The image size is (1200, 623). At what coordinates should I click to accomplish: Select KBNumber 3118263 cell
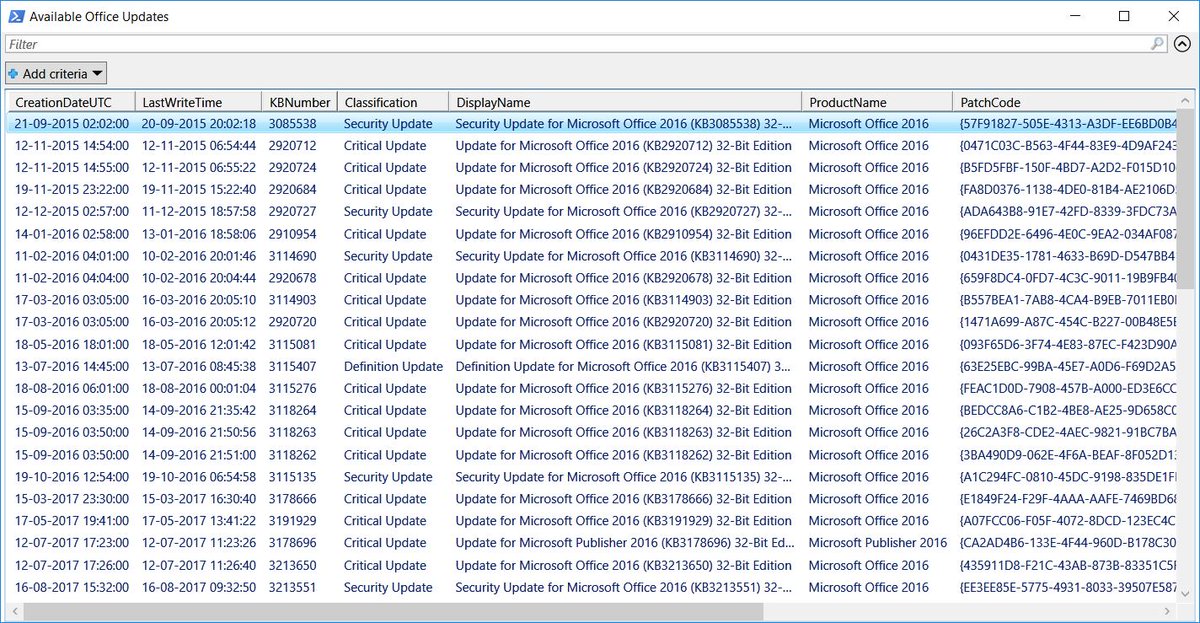292,432
